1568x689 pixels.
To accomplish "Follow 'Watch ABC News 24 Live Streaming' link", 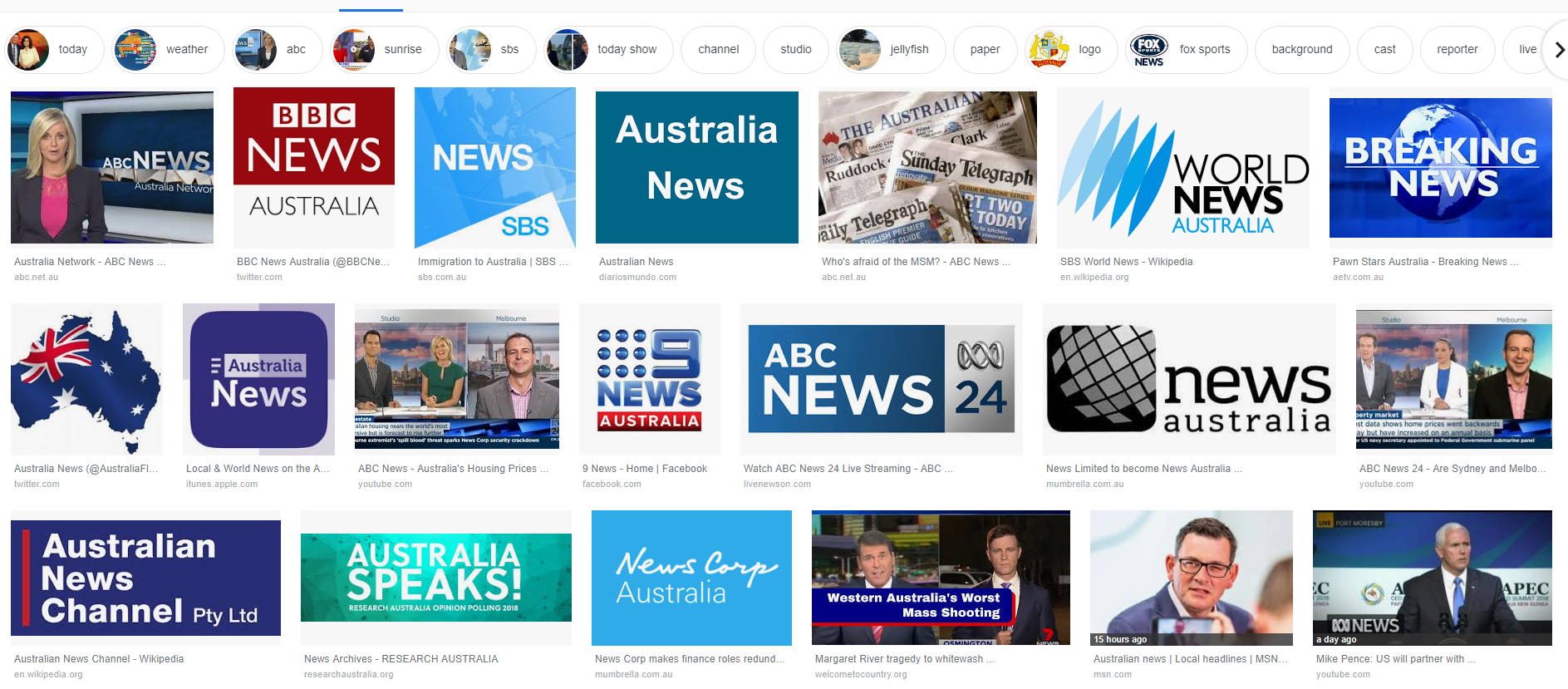I will [848, 469].
